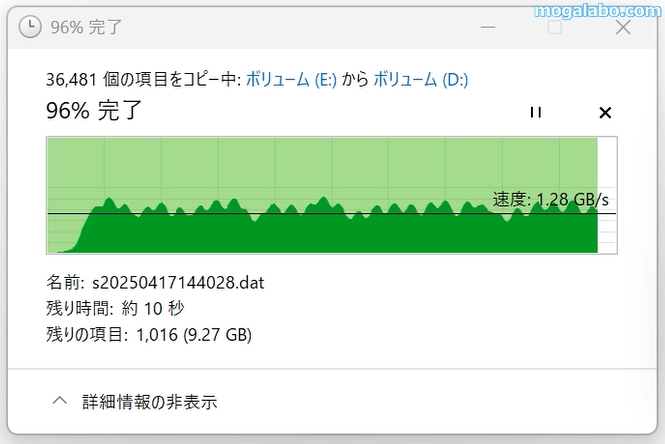Pause the file copy operation
This screenshot has height=444, width=665.
536,112
